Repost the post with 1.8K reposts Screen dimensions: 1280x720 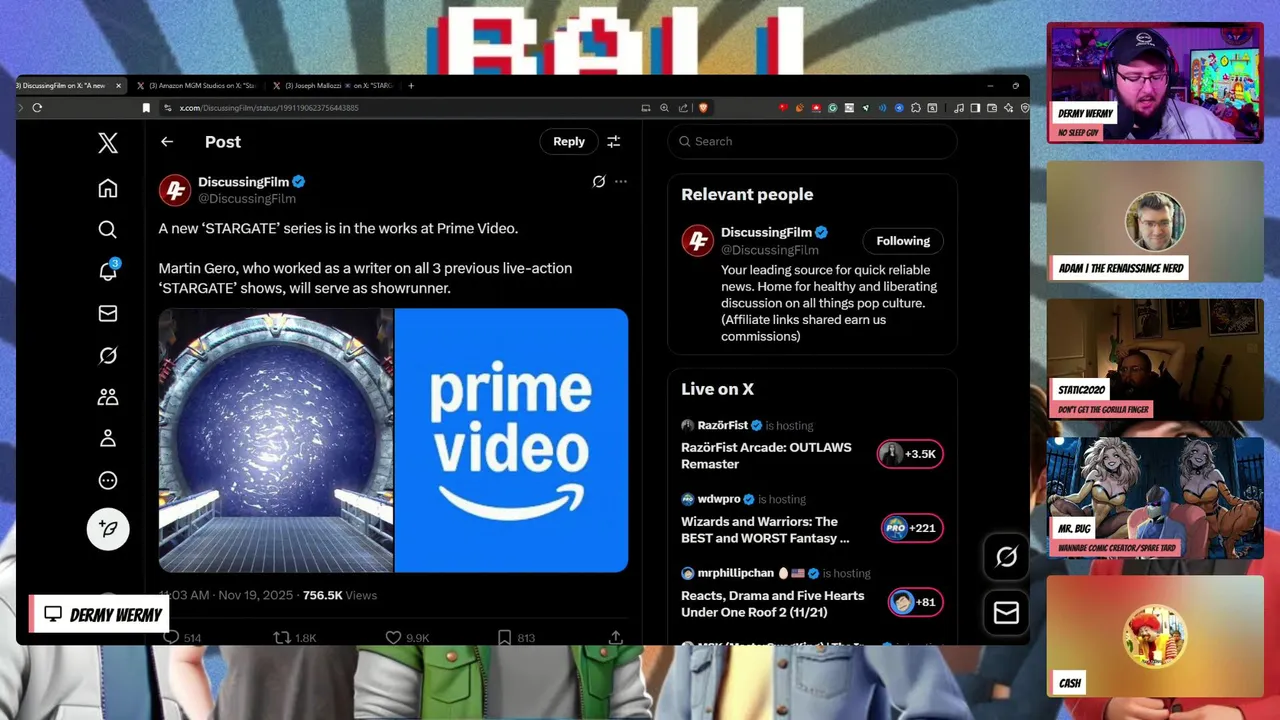(295, 637)
